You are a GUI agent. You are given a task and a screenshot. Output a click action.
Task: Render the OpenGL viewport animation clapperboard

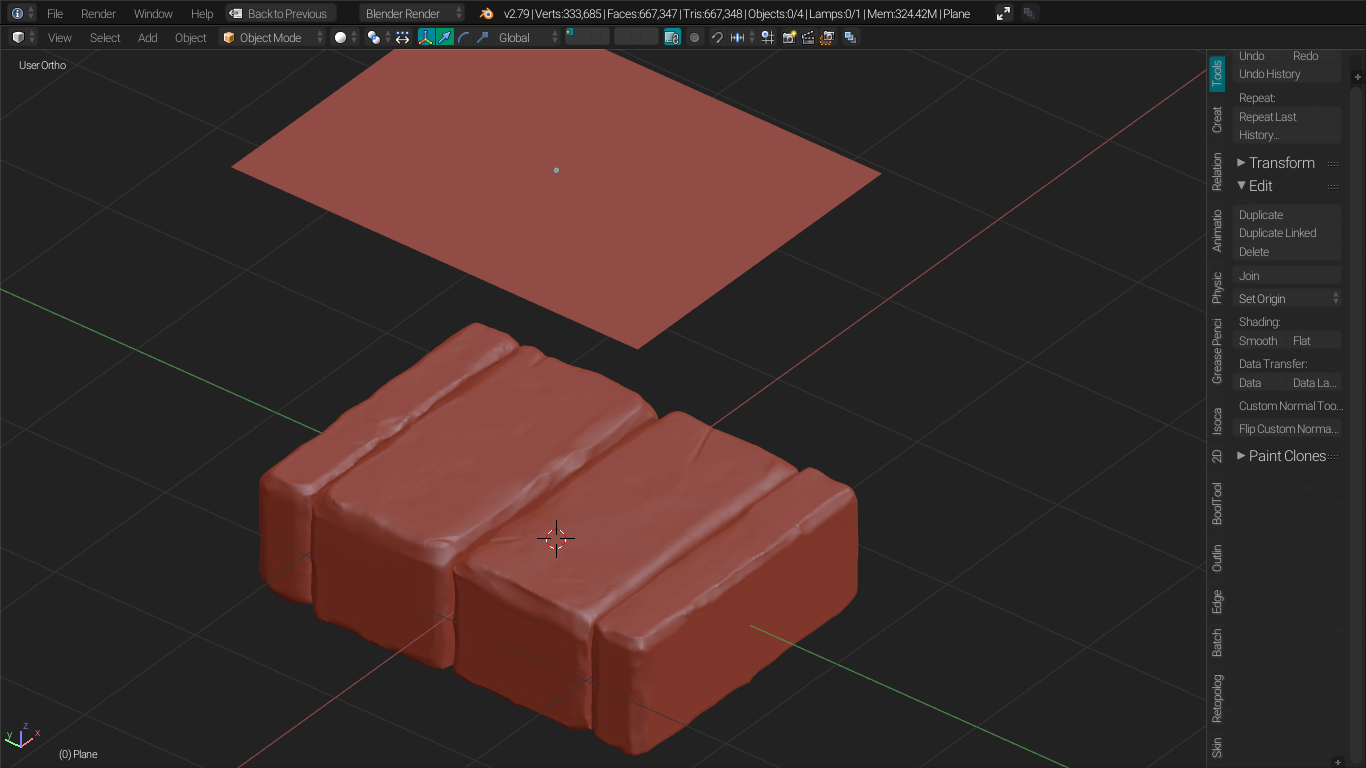coord(808,37)
